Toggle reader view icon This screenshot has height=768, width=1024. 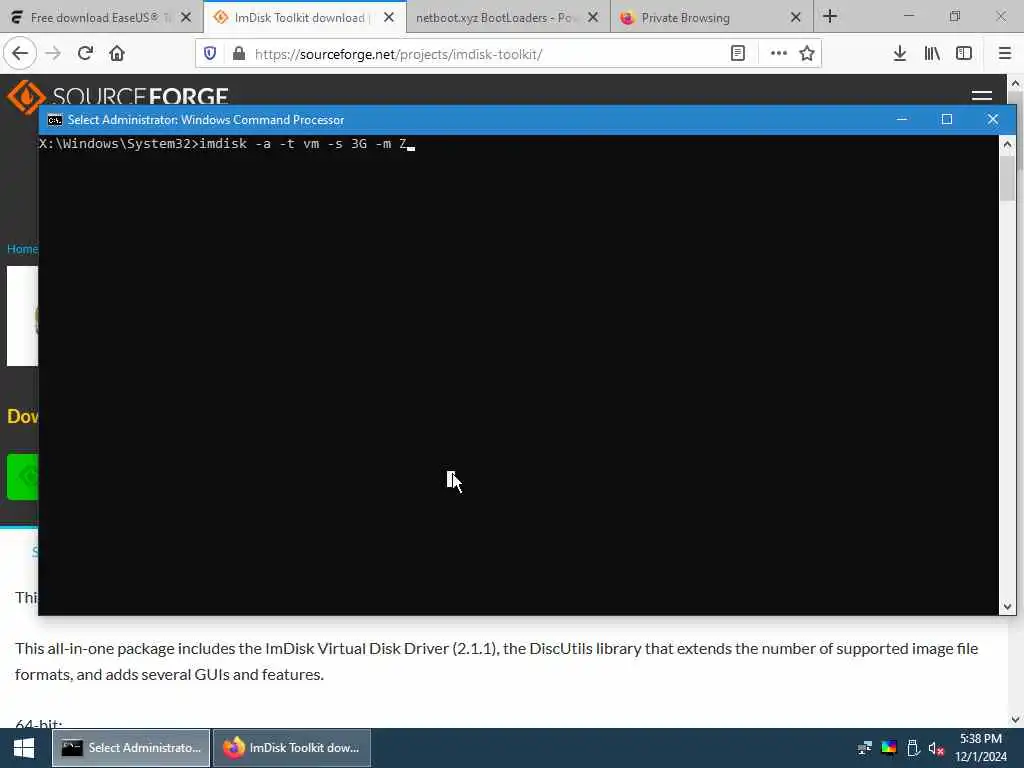pyautogui.click(x=738, y=54)
